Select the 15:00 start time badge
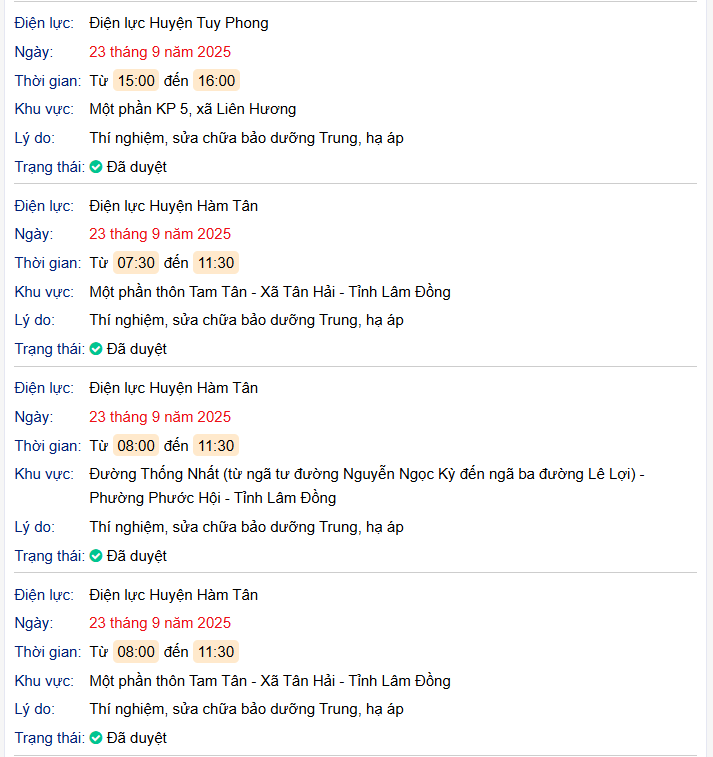 (136, 81)
